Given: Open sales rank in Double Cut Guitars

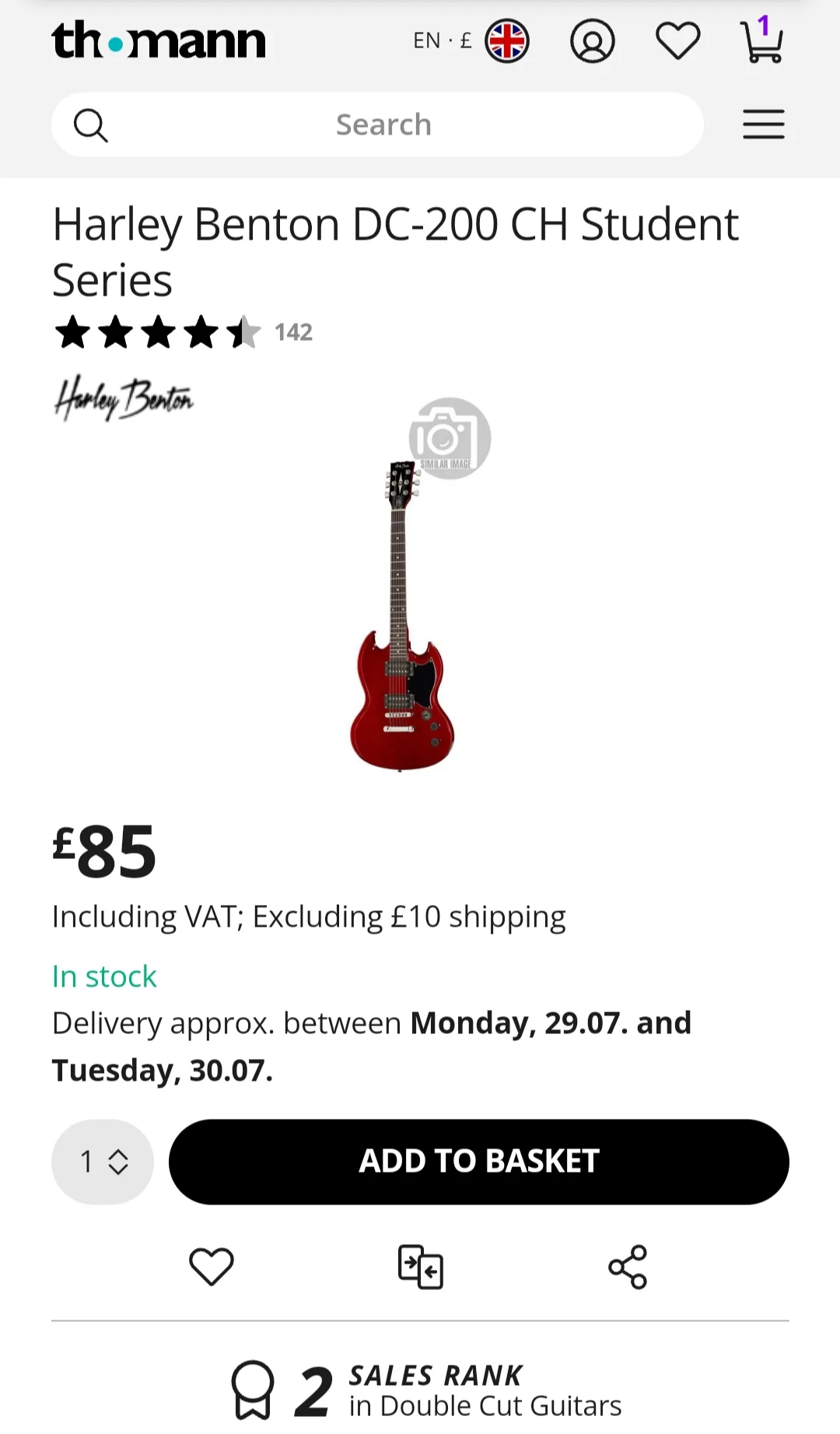Looking at the screenshot, I should click(484, 1390).
